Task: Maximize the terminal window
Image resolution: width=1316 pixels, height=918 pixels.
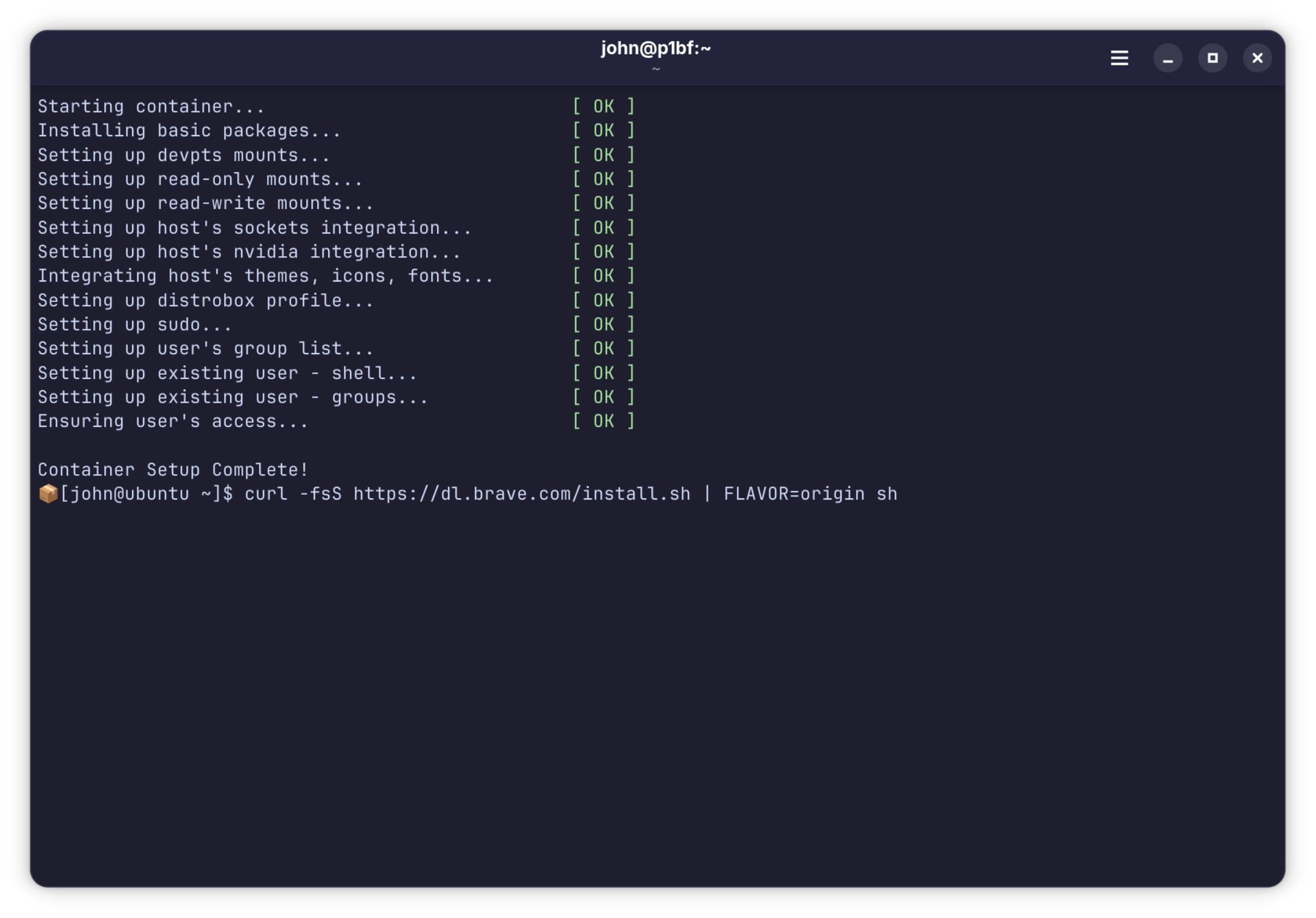Action: pos(1212,58)
